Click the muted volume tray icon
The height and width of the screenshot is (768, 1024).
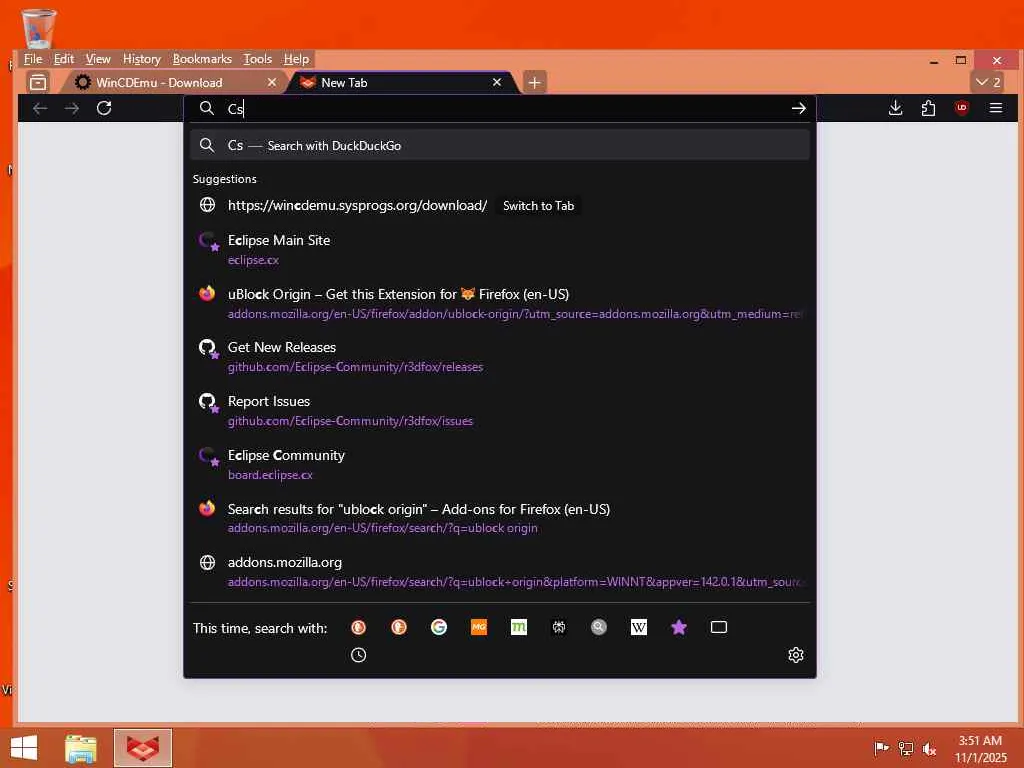click(929, 748)
